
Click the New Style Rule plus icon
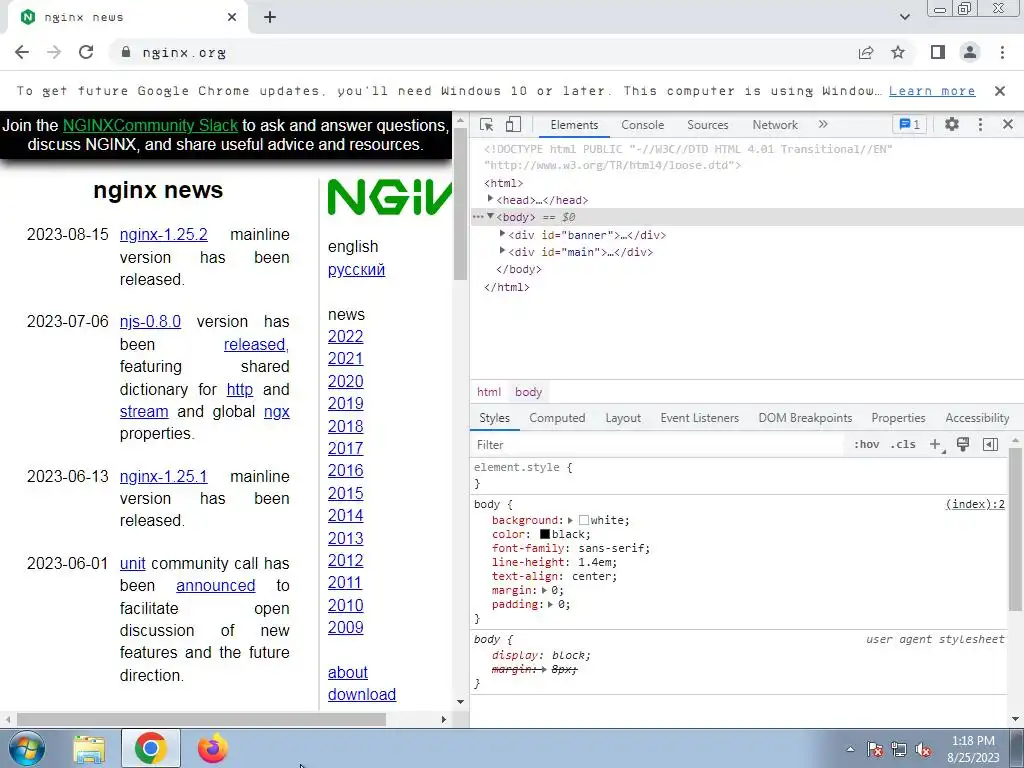pyautogui.click(x=936, y=445)
